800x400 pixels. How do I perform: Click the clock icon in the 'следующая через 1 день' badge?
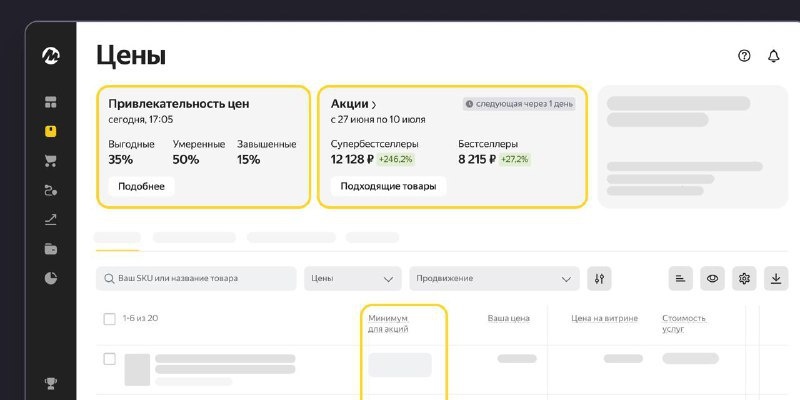pyautogui.click(x=469, y=104)
